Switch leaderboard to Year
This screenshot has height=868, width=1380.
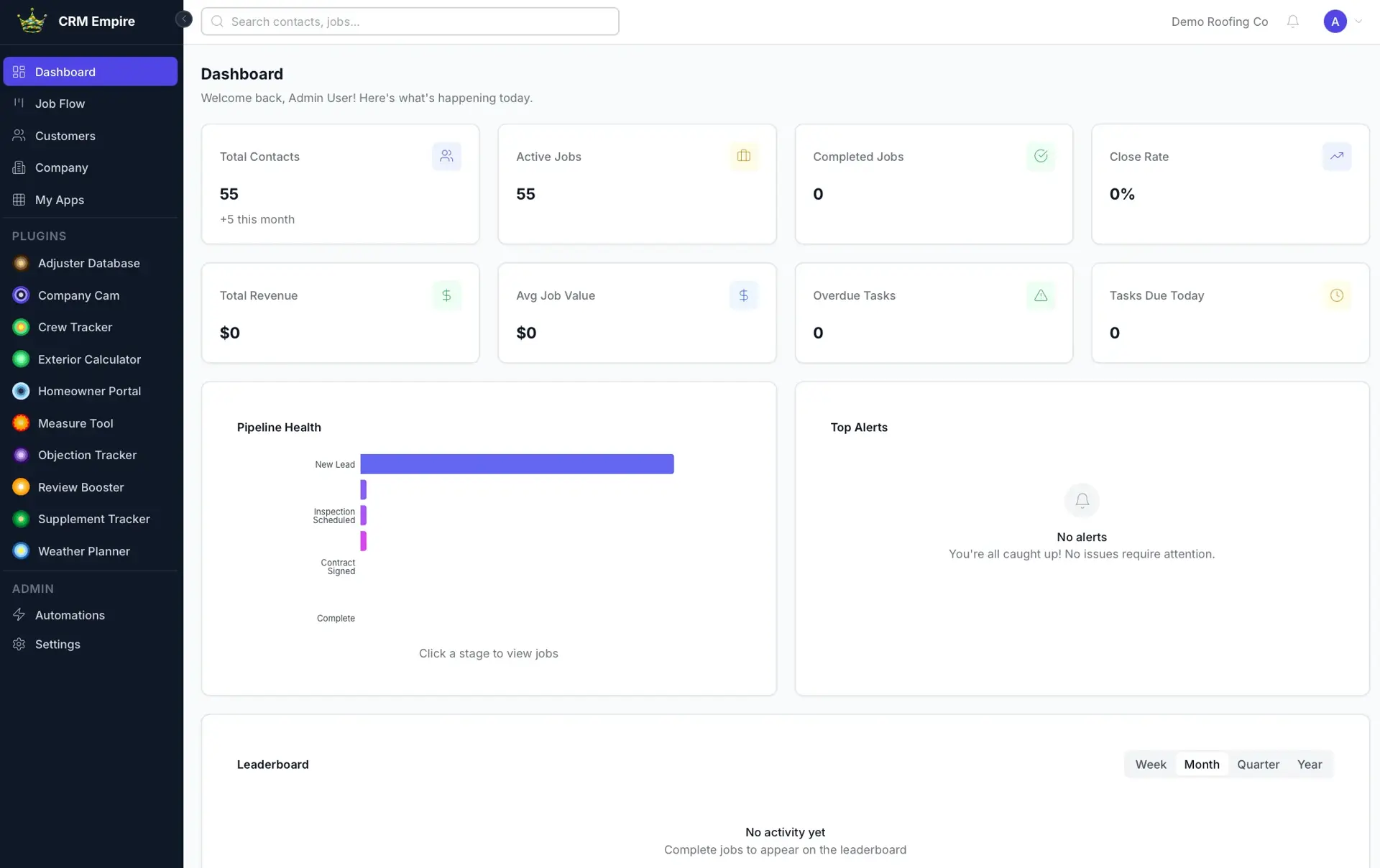coord(1309,765)
